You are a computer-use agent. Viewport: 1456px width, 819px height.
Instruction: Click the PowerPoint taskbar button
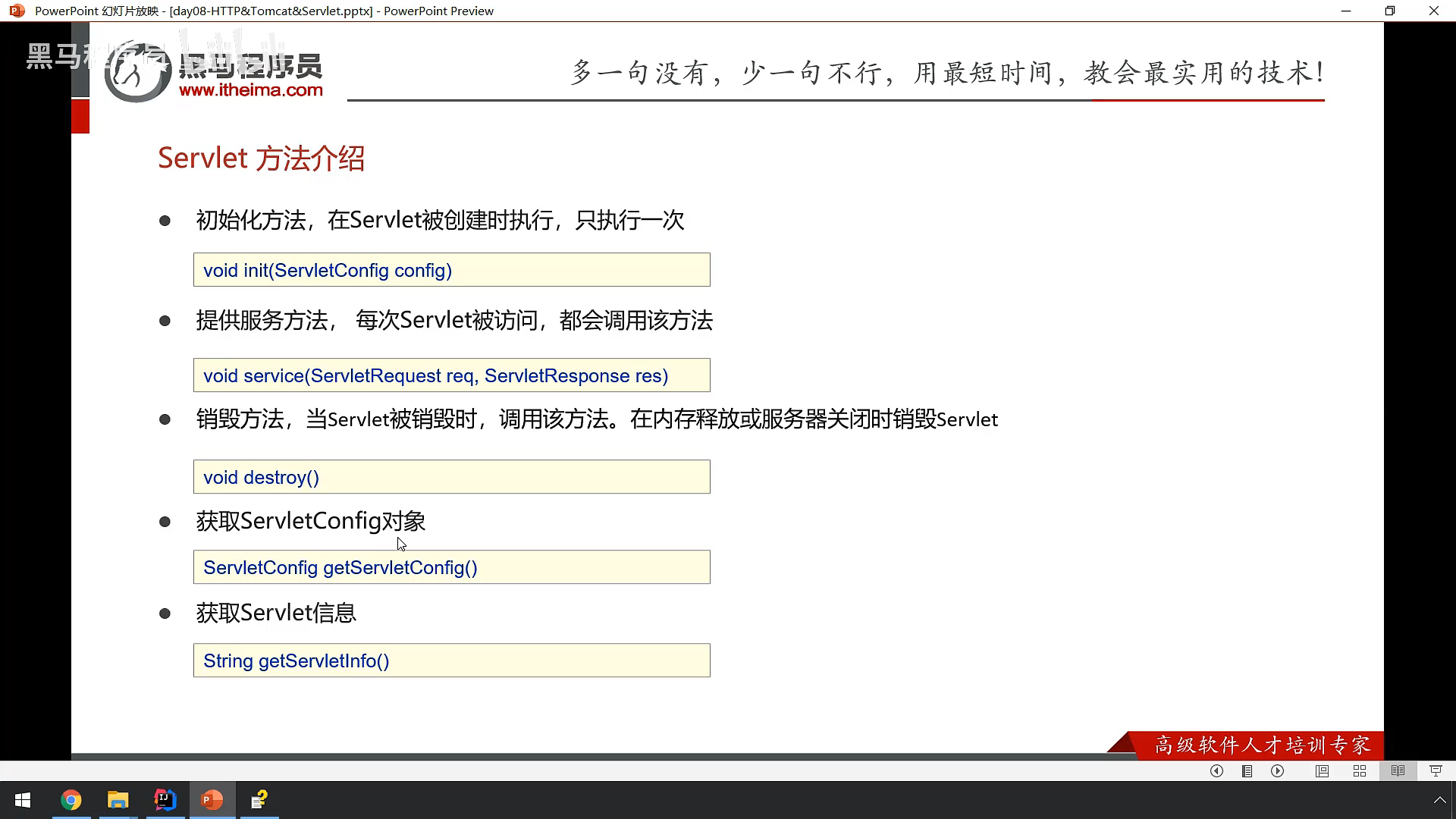212,800
